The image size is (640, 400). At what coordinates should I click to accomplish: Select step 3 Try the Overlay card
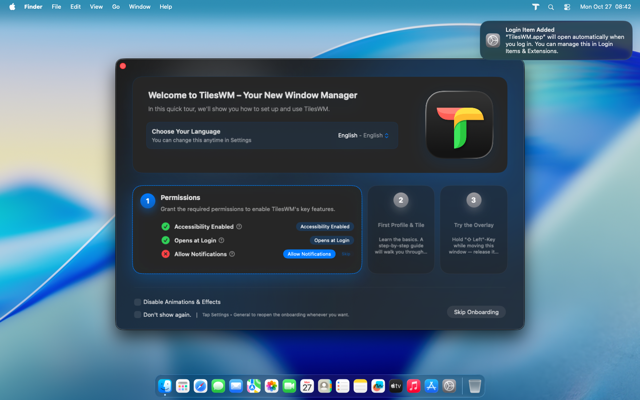[473, 229]
